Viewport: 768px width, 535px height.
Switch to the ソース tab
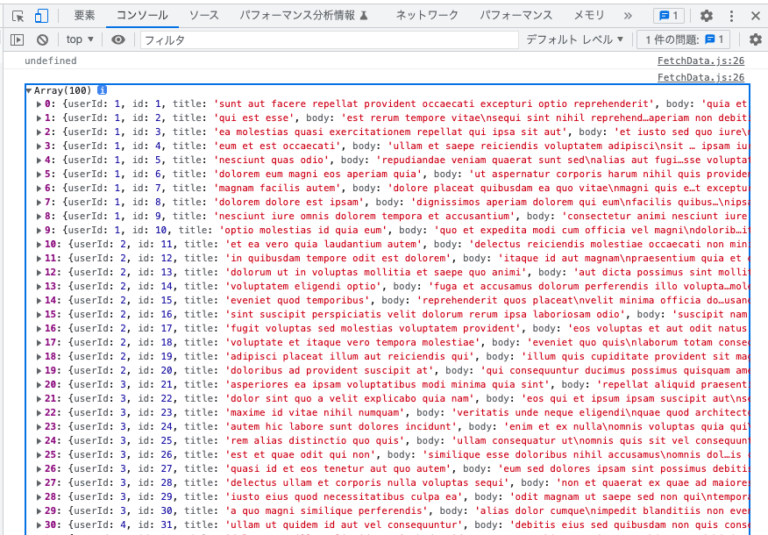pos(204,16)
